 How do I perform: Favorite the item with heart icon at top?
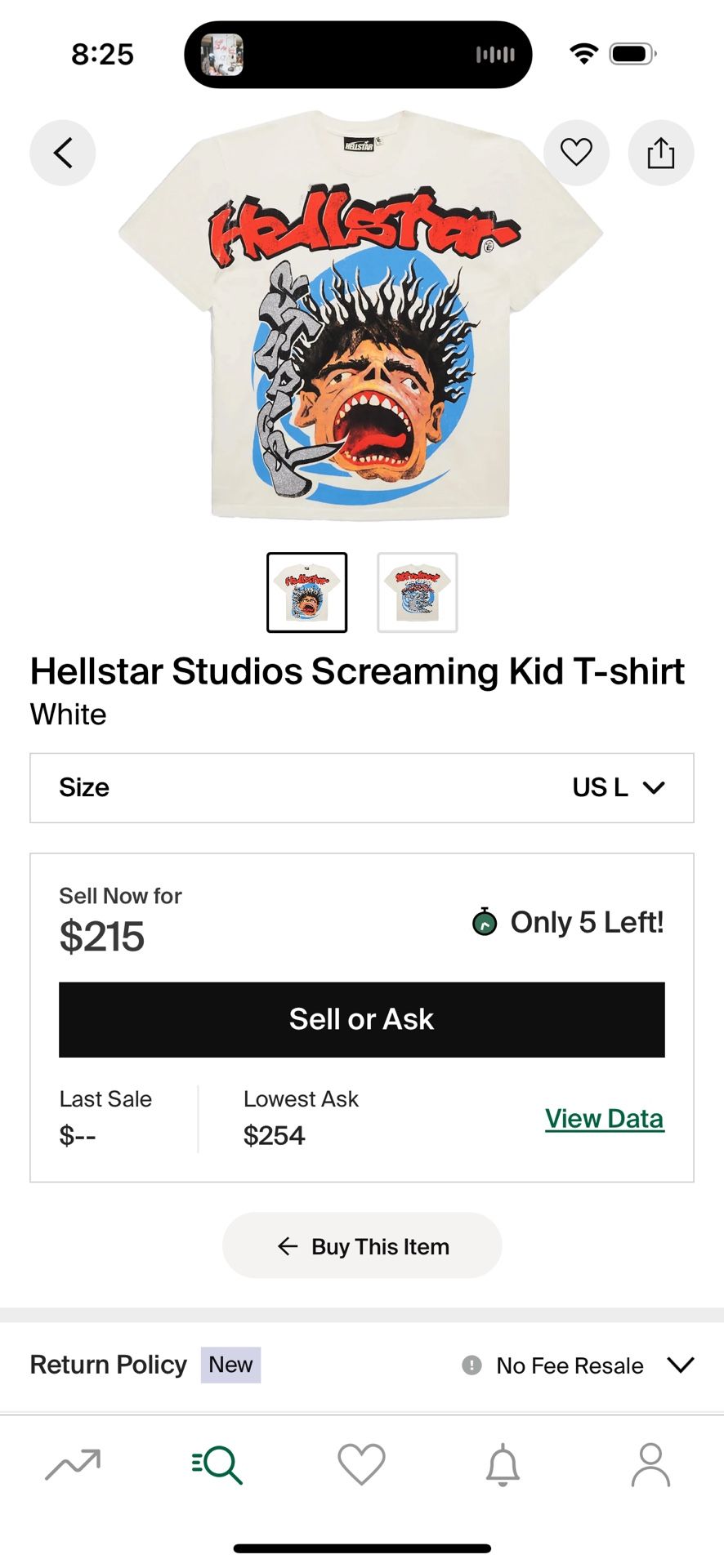[576, 152]
